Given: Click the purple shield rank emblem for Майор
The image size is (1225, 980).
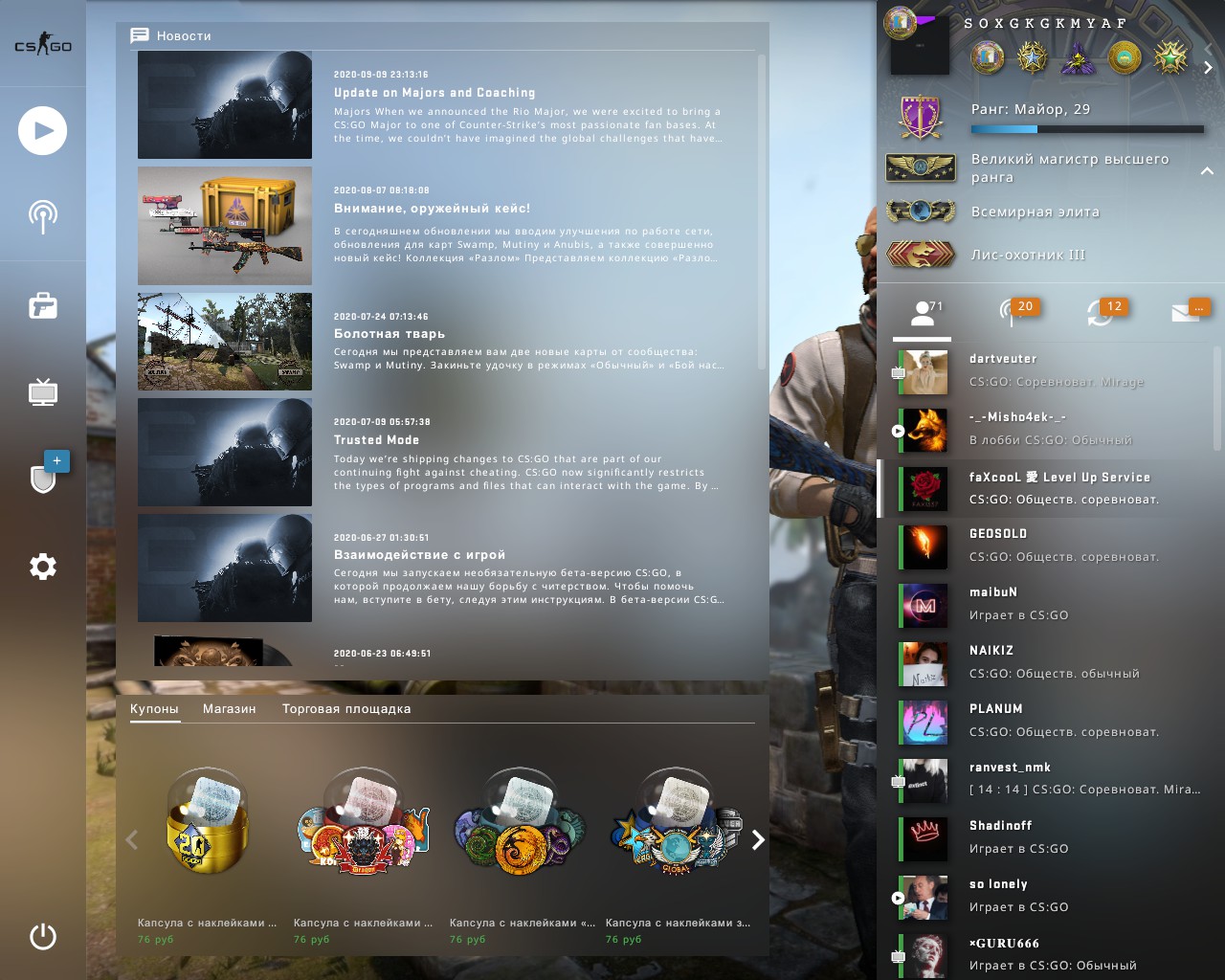Looking at the screenshot, I should coord(920,117).
